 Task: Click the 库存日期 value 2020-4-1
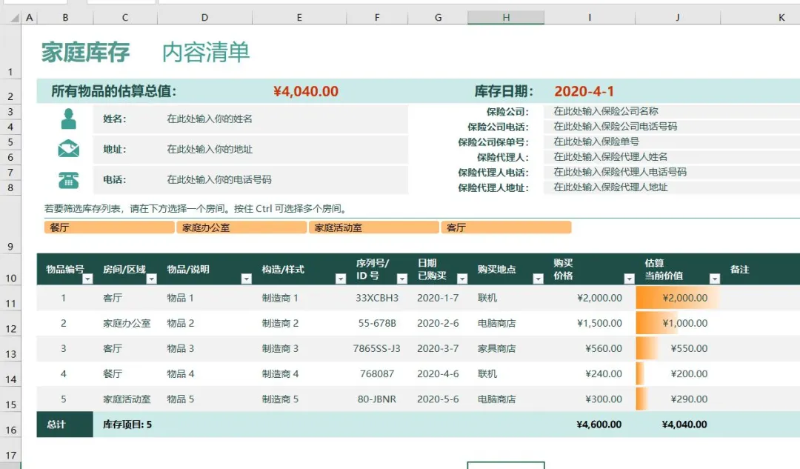point(584,91)
